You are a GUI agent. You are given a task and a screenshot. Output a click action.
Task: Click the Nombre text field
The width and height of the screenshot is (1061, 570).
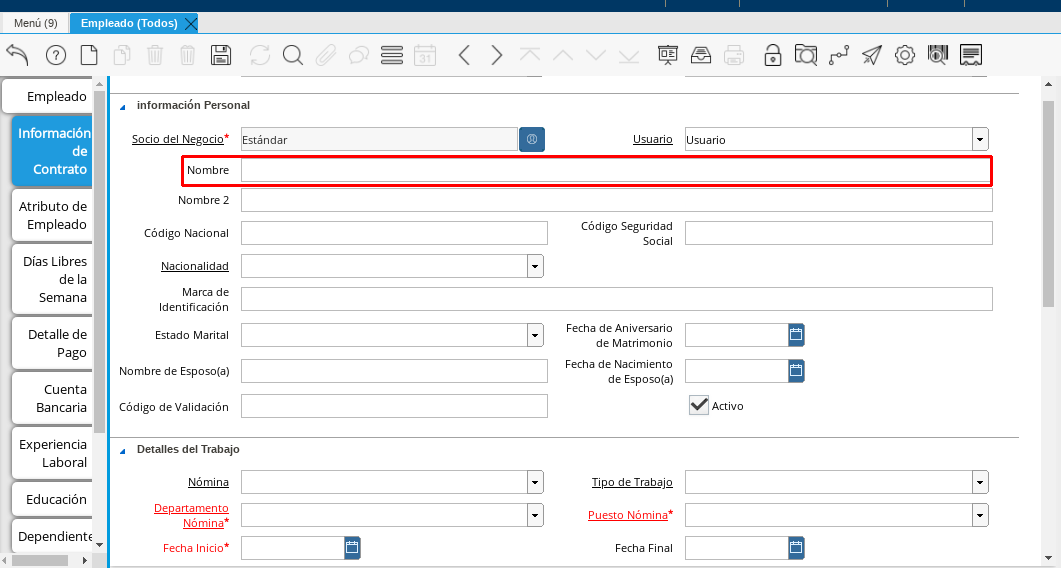pyautogui.click(x=616, y=171)
